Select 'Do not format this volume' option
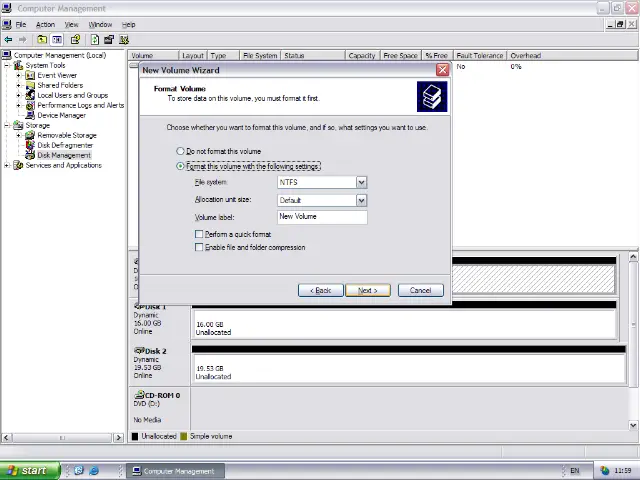Viewport: 640px width, 480px height. click(x=181, y=151)
